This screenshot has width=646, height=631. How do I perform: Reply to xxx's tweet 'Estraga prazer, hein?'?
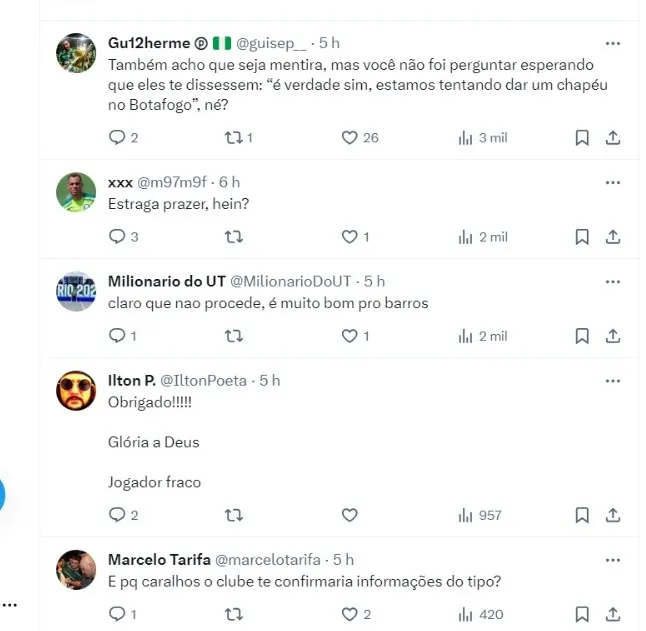click(x=116, y=237)
